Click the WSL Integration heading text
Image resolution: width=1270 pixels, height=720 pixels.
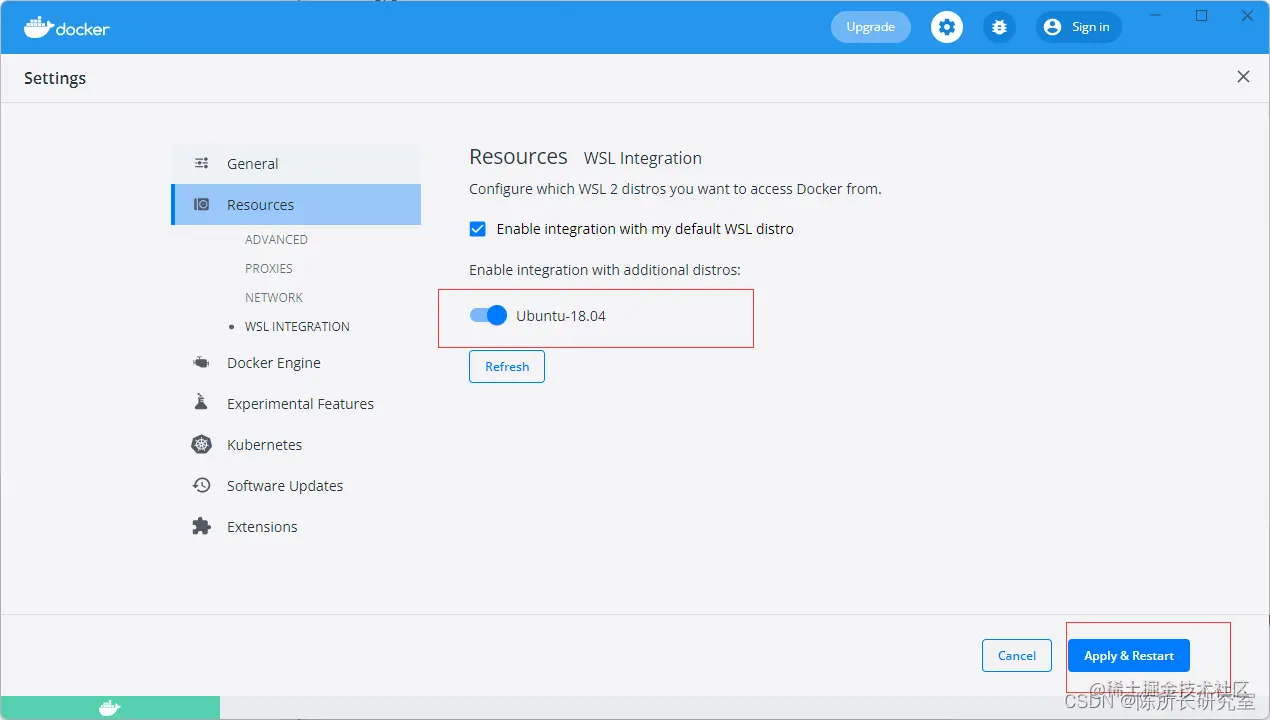pyautogui.click(x=643, y=158)
